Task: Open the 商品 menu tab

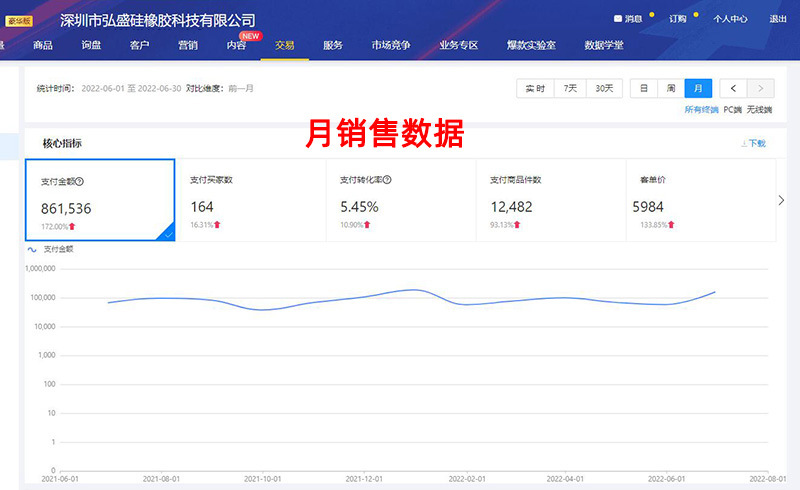Action: click(x=43, y=45)
